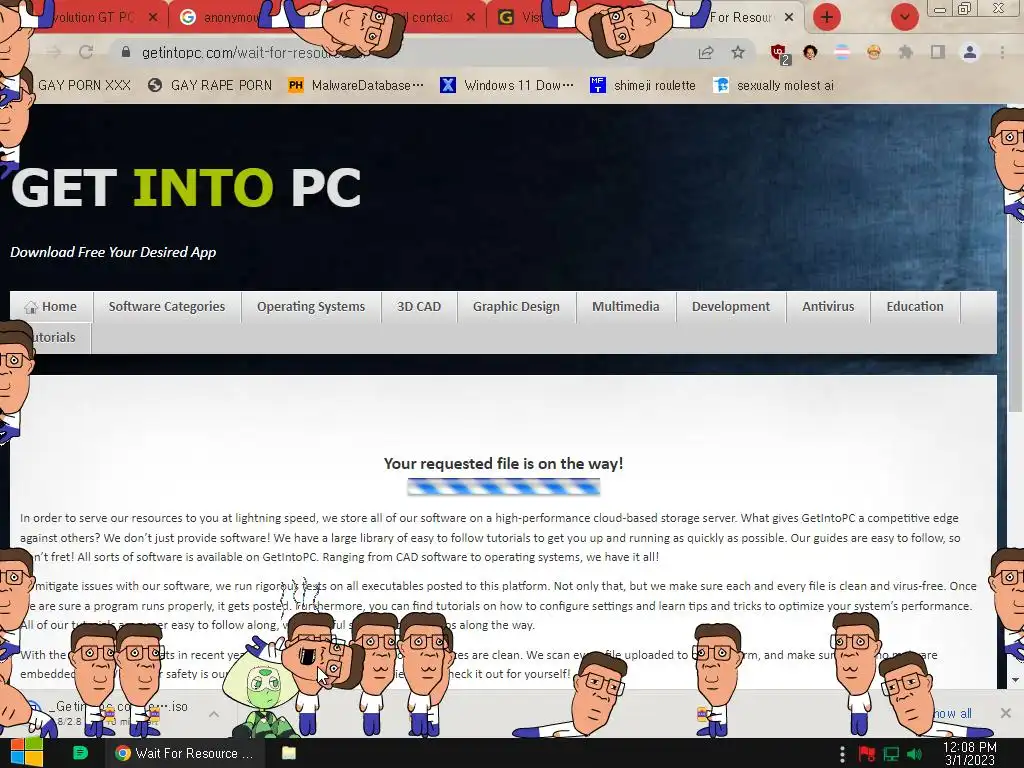Click the blue striped download progress bar
1024x768 pixels.
click(504, 487)
